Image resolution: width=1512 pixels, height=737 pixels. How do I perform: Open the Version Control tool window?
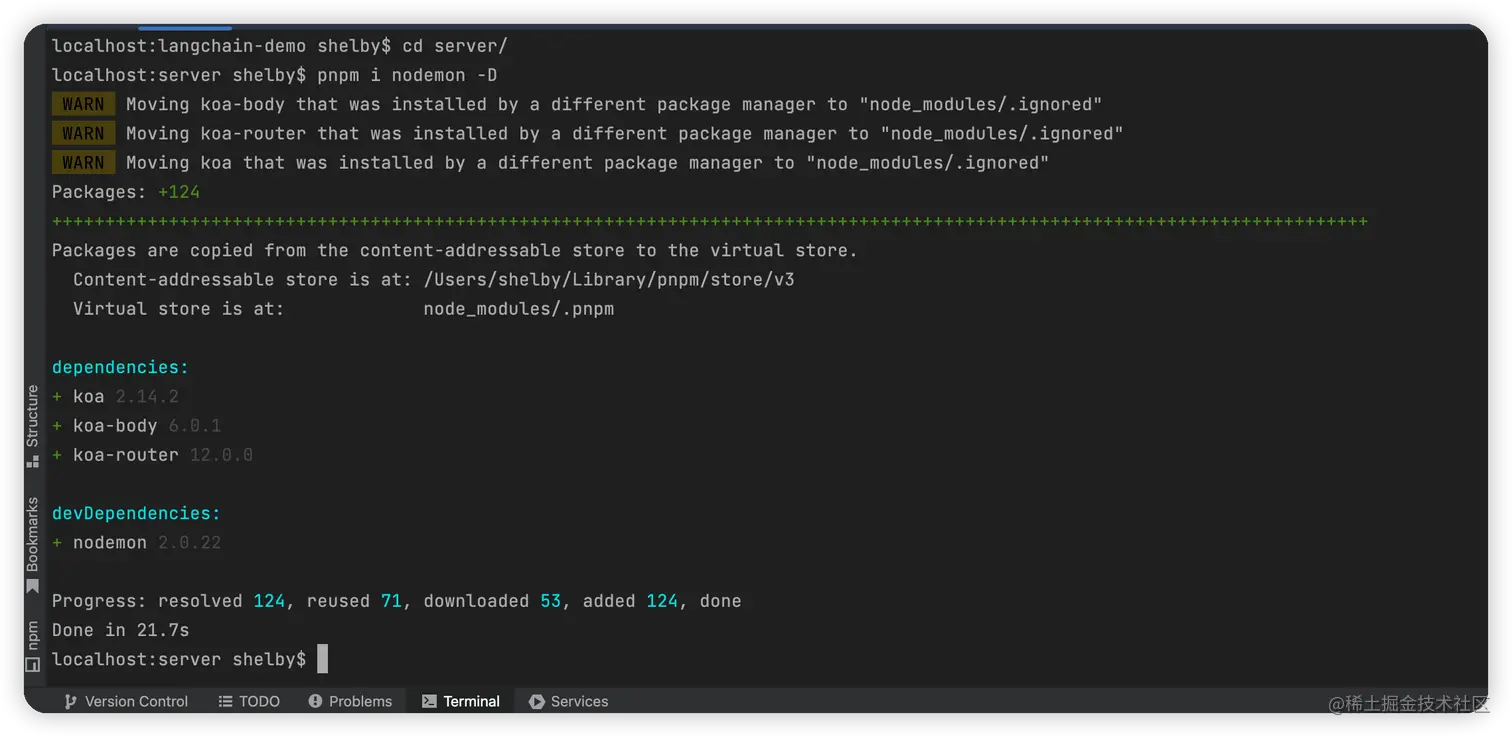tap(126, 701)
